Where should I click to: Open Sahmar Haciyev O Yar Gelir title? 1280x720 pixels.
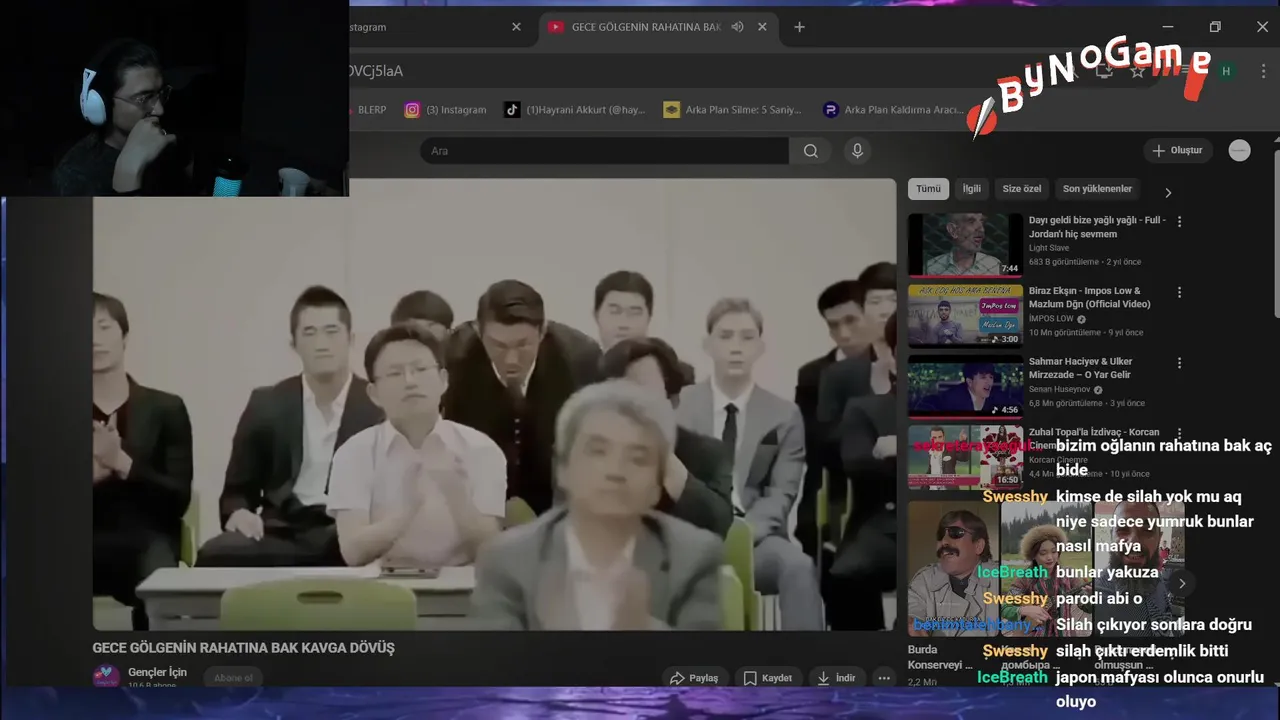coord(1080,368)
